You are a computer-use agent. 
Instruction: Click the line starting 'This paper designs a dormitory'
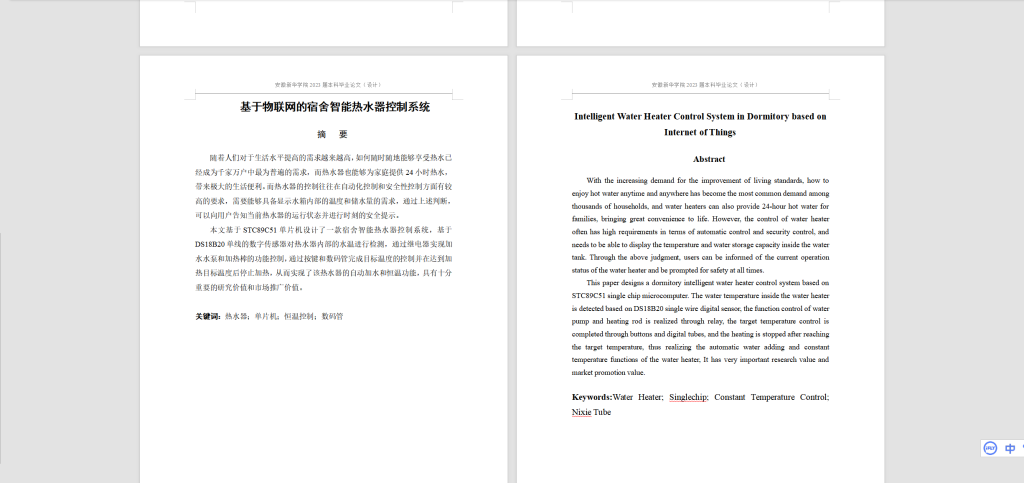point(708,283)
